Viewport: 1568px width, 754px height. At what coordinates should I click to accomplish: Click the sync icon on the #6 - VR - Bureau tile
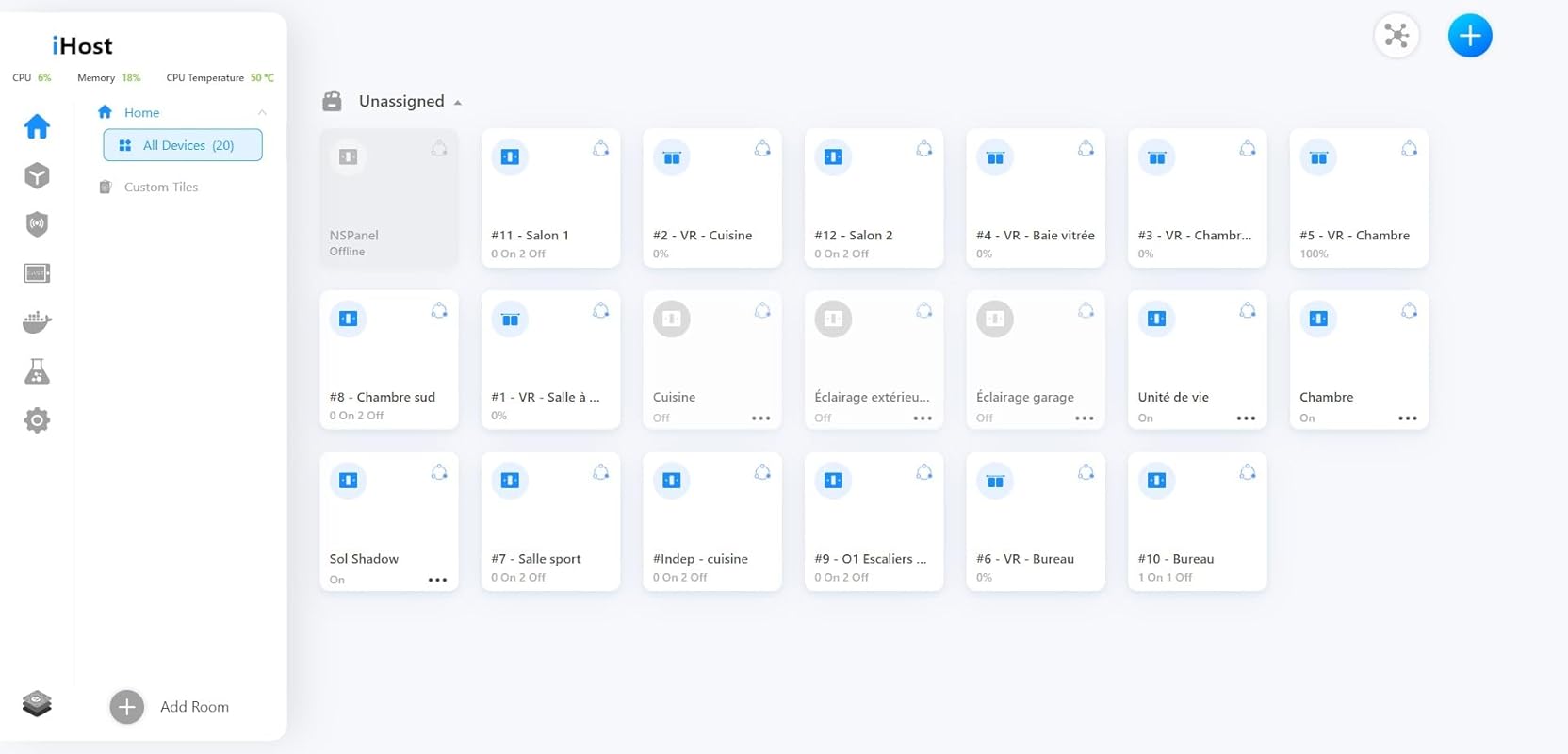(x=1086, y=472)
